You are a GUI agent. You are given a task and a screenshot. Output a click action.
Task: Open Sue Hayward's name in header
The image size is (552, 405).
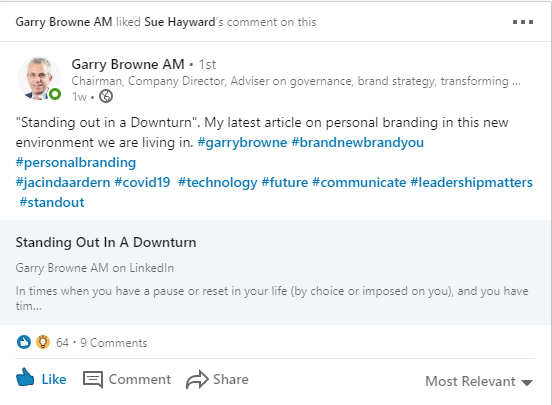180,22
